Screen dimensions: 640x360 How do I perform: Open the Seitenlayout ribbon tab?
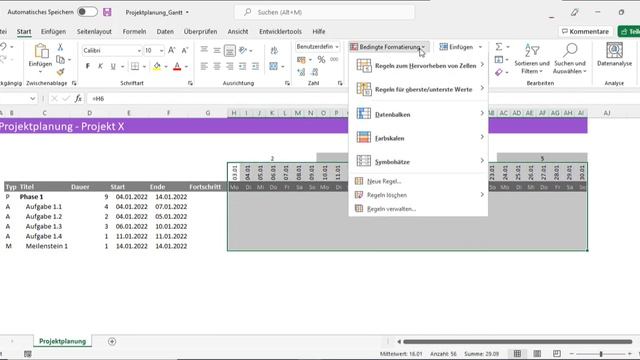click(94, 31)
